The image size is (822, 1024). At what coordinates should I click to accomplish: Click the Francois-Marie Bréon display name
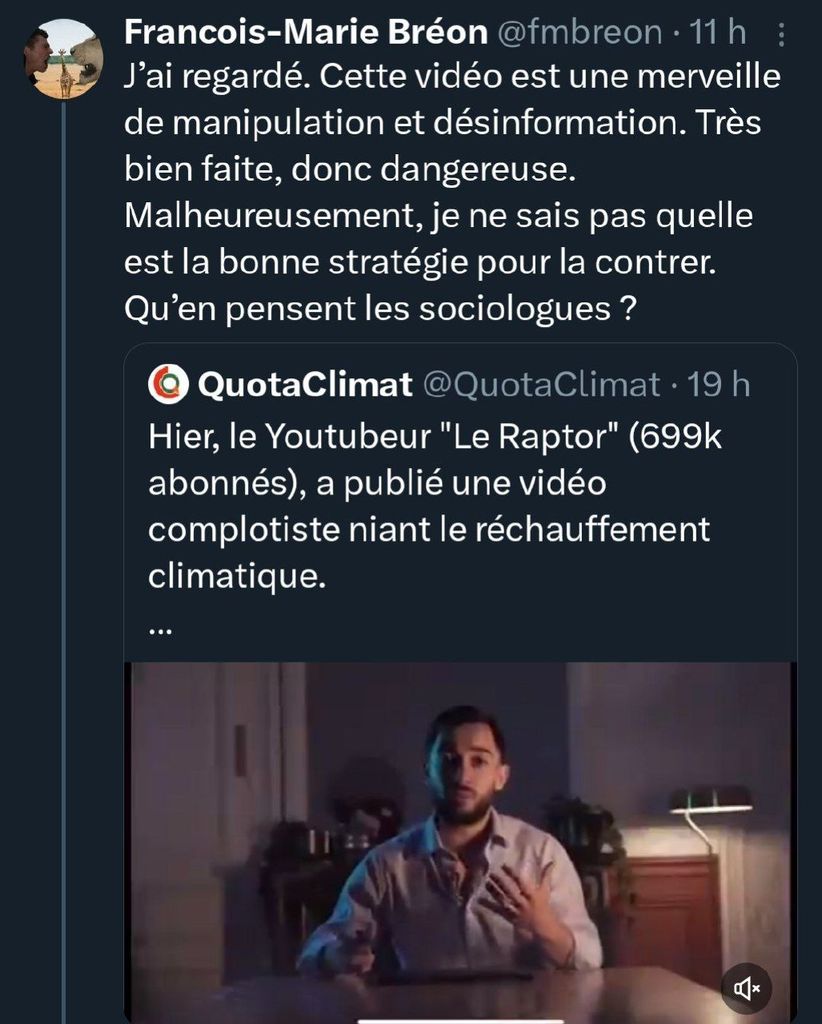(303, 32)
